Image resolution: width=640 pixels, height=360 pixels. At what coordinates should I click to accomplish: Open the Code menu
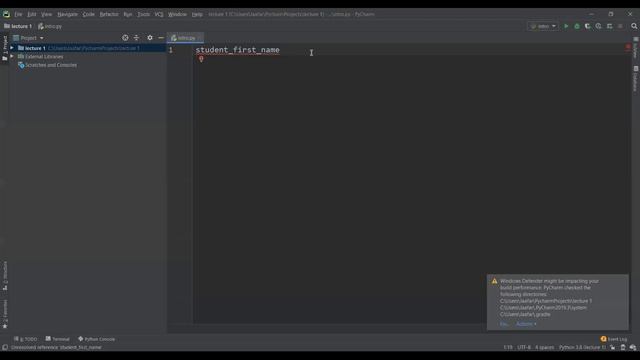(x=89, y=14)
